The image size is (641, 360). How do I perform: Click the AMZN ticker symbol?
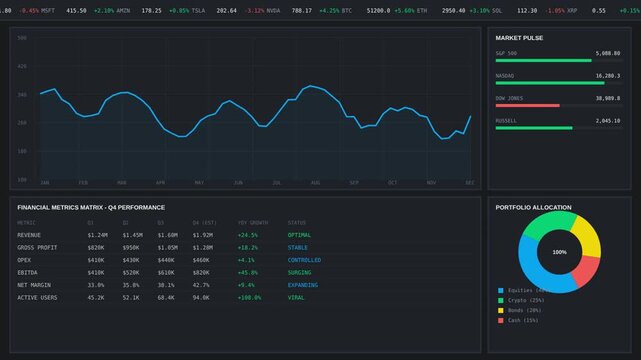pyautogui.click(x=123, y=11)
